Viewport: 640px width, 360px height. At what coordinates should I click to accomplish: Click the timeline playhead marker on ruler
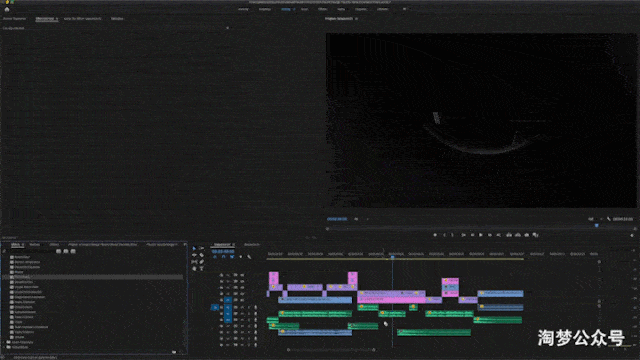(393, 257)
